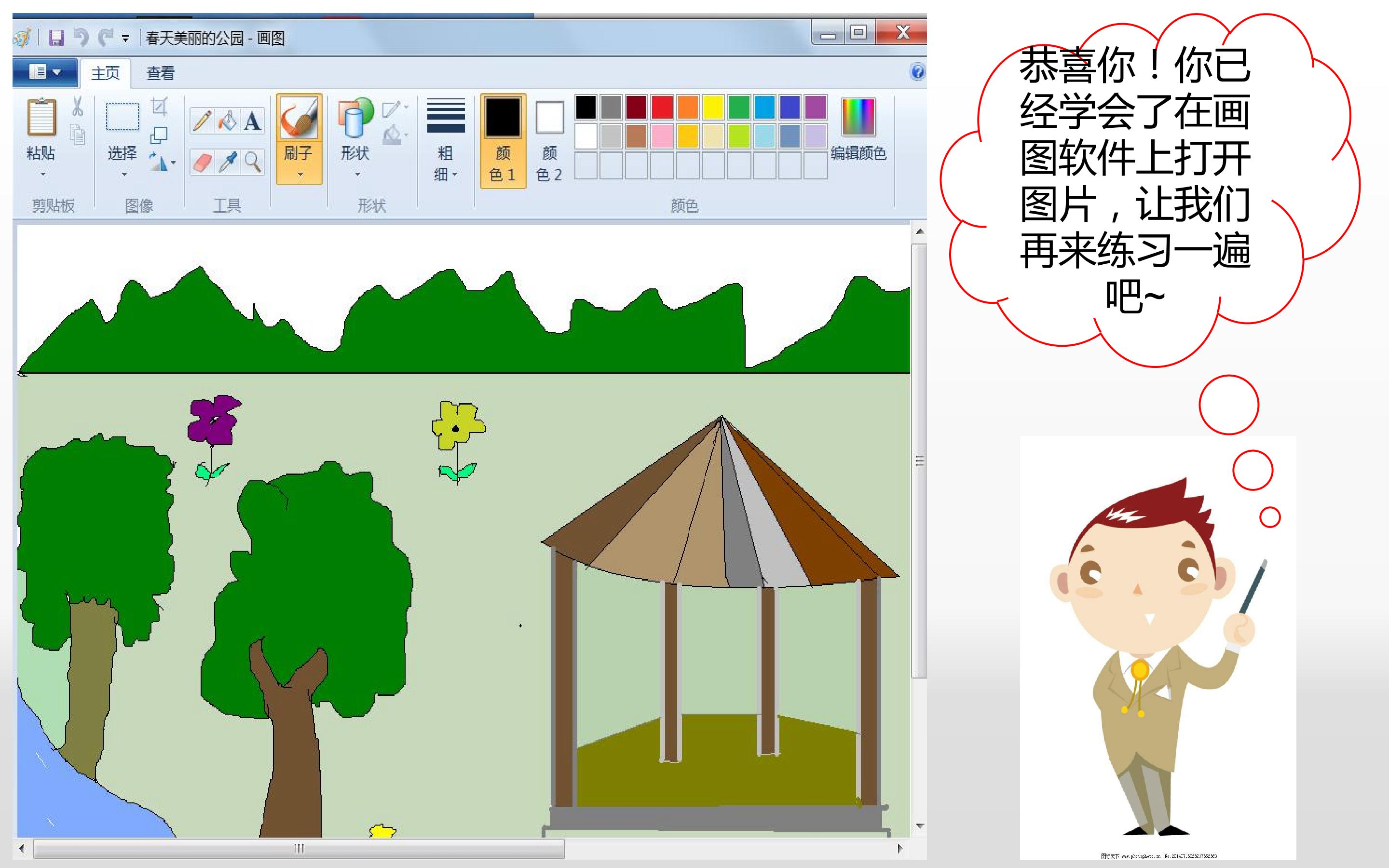The height and width of the screenshot is (868, 1389).
Task: Pick the yellow color swatch
Action: point(713,108)
